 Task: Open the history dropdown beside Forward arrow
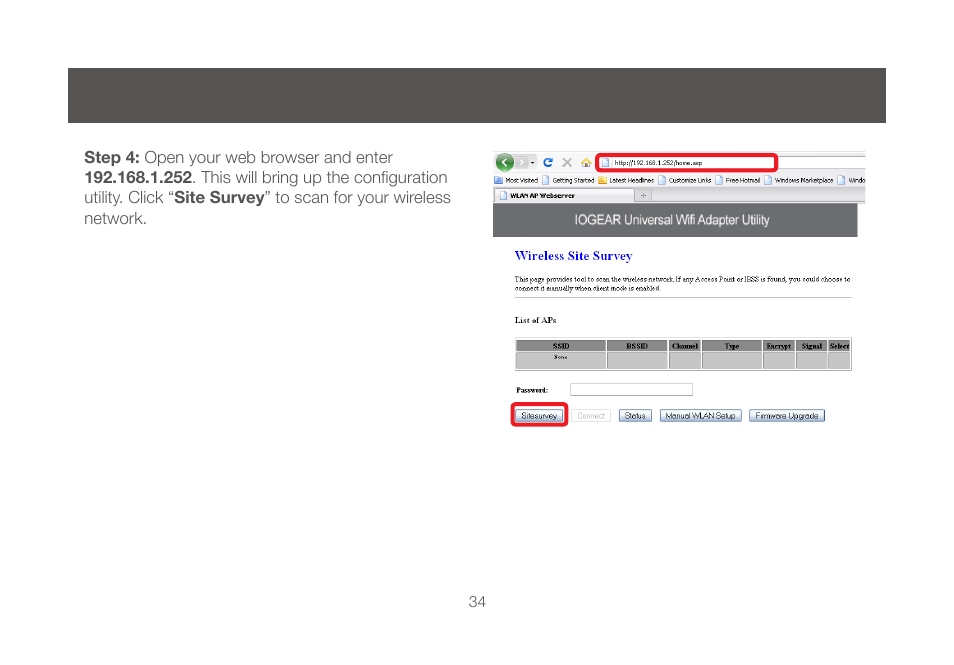[532, 163]
